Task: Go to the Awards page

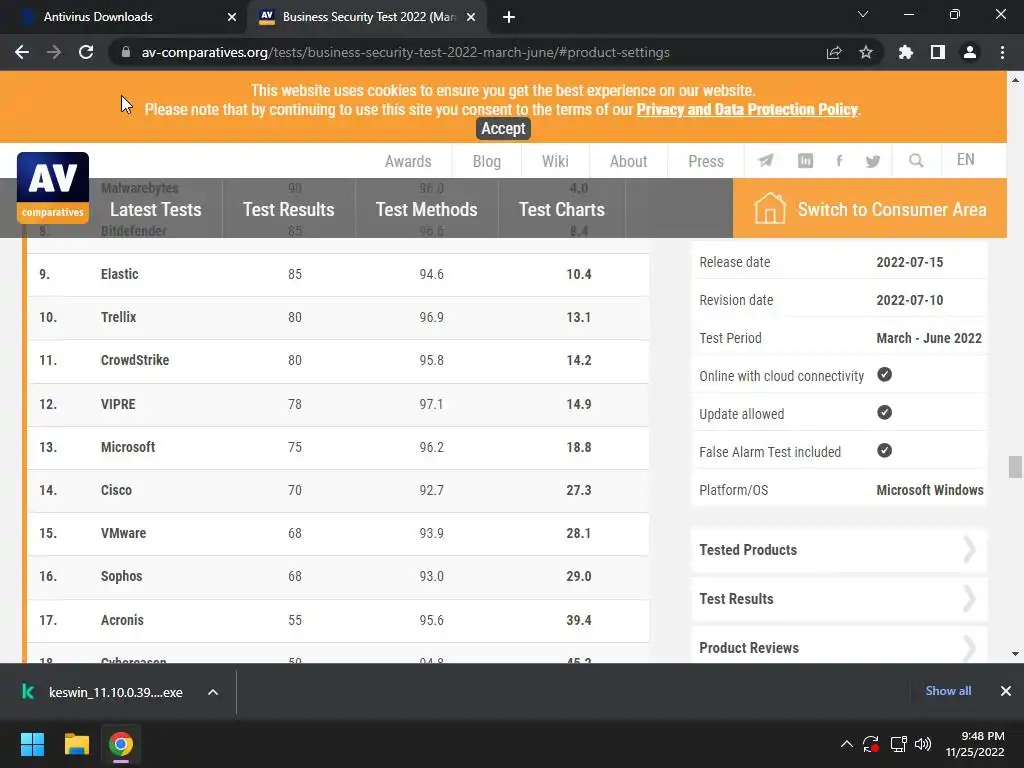Action: [x=408, y=161]
